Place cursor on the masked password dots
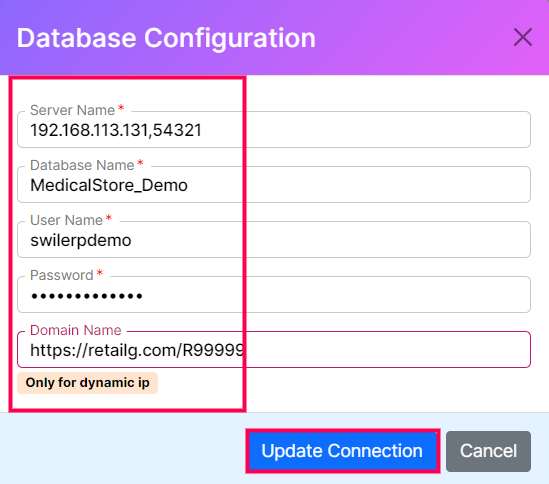 coord(86,296)
